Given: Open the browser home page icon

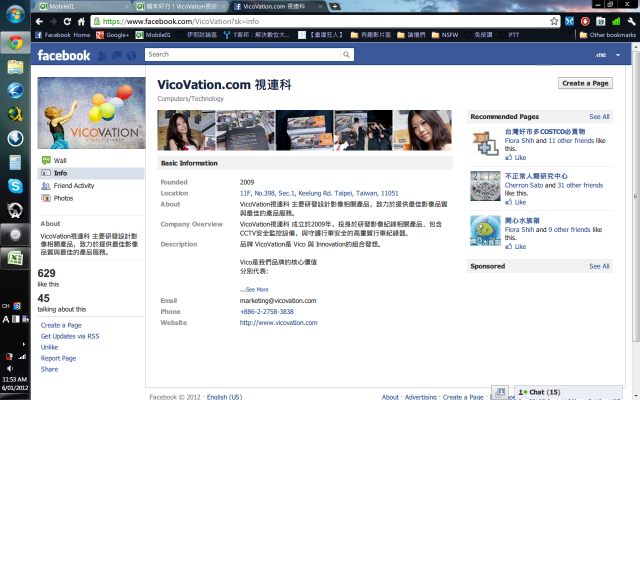Looking at the screenshot, I should pos(81,22).
